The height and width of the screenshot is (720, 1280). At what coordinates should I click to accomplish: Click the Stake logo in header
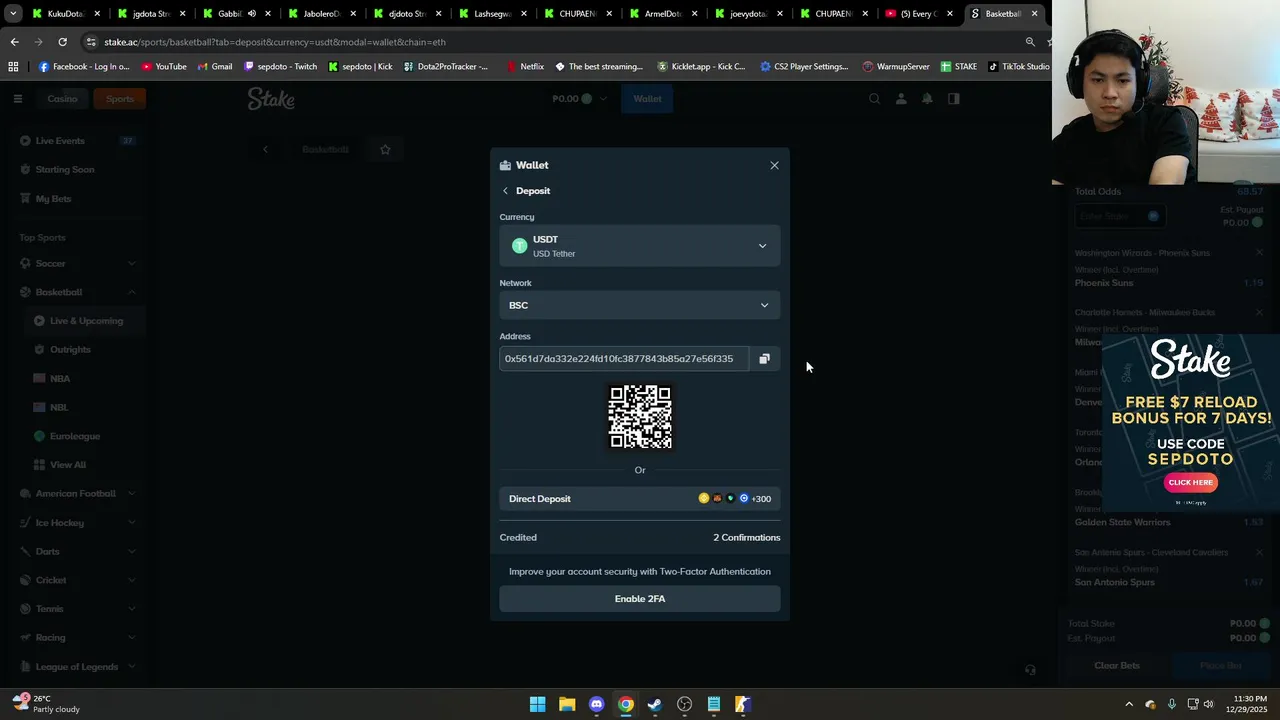(271, 99)
